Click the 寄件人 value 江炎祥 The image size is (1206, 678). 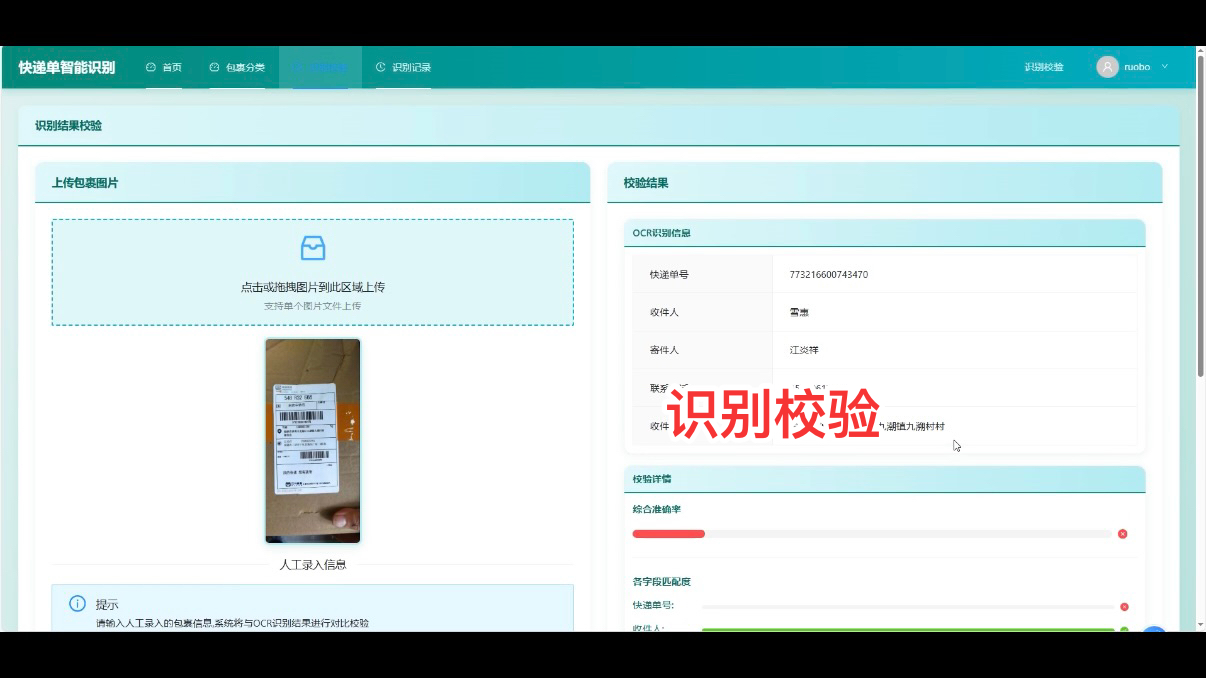point(804,350)
